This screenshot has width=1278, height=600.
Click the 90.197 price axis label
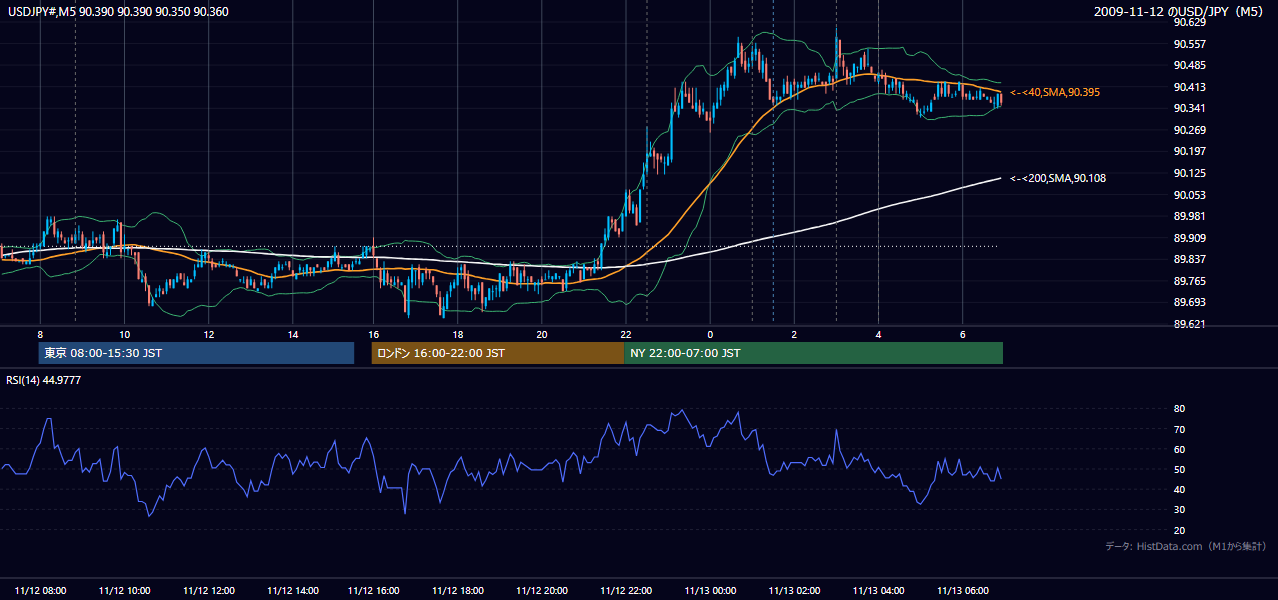(1189, 151)
